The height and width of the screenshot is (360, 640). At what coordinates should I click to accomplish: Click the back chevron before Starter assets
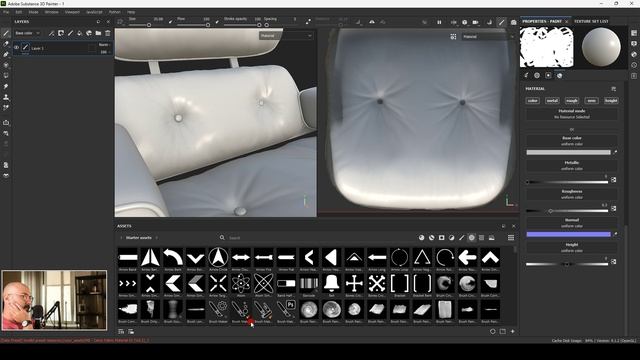pos(121,238)
